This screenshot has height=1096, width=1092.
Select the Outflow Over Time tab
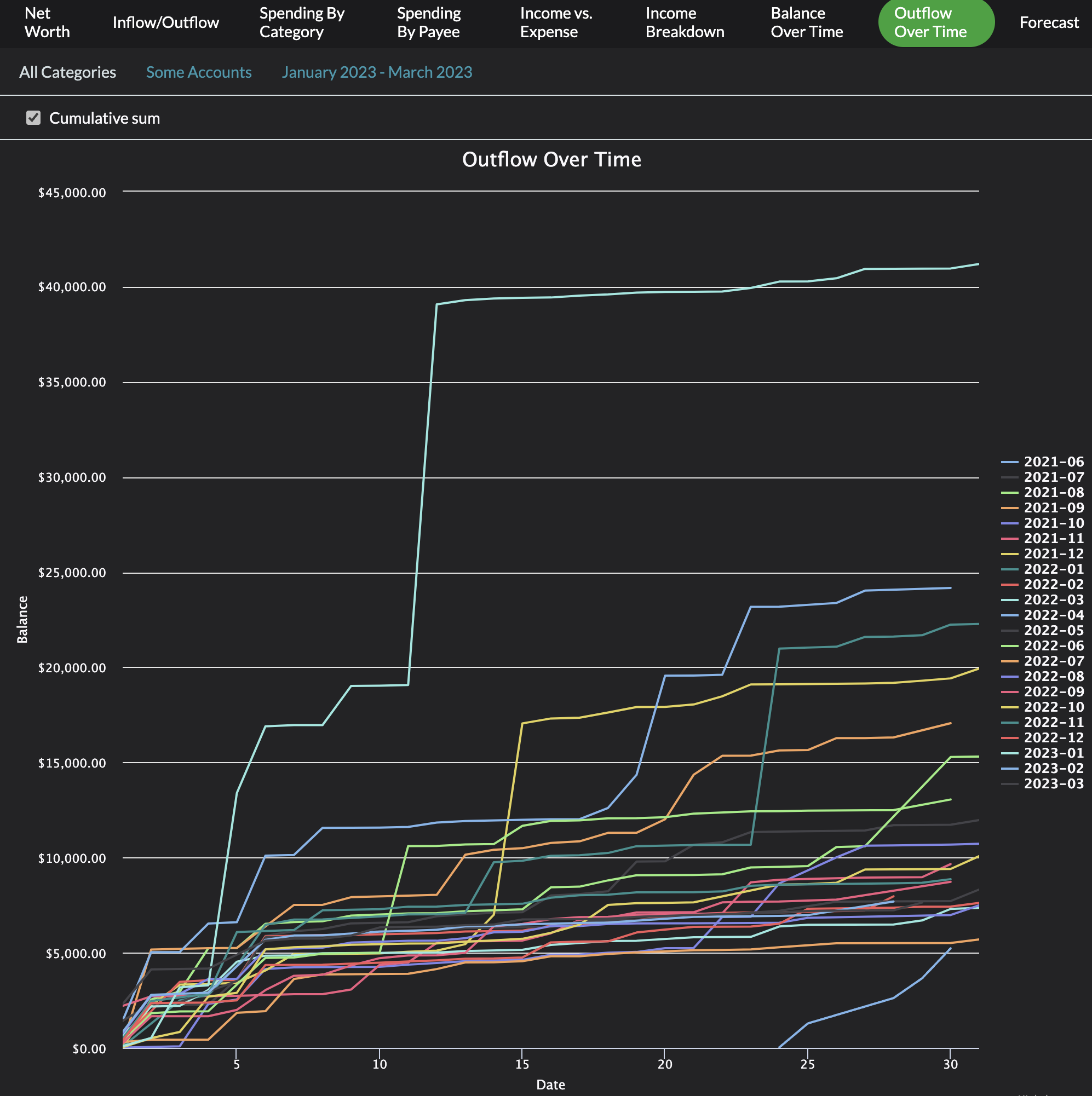point(936,22)
